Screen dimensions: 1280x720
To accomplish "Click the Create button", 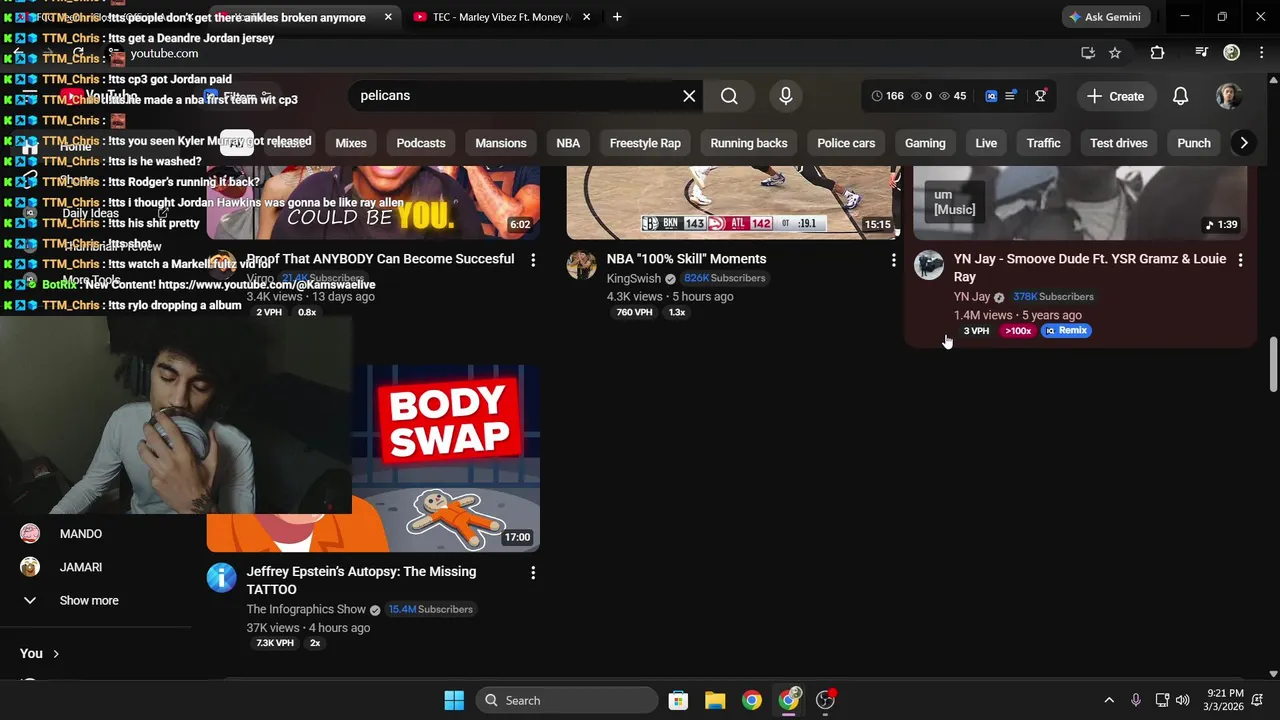I will click(x=1115, y=96).
